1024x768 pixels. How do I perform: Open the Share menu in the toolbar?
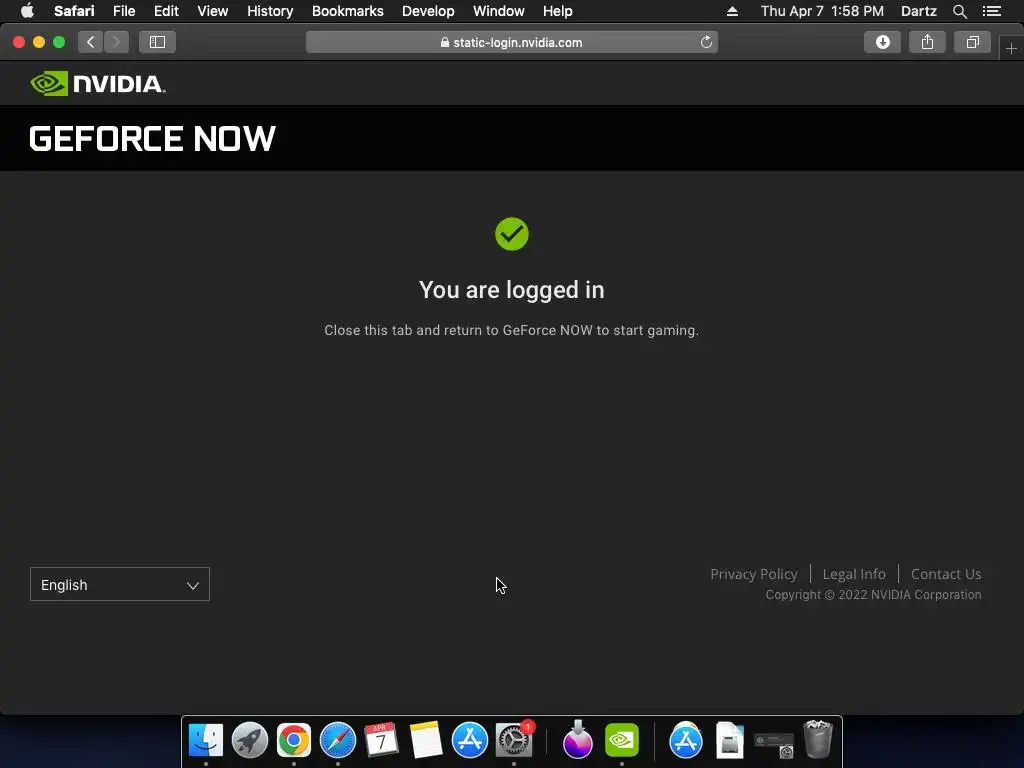pyautogui.click(x=927, y=42)
